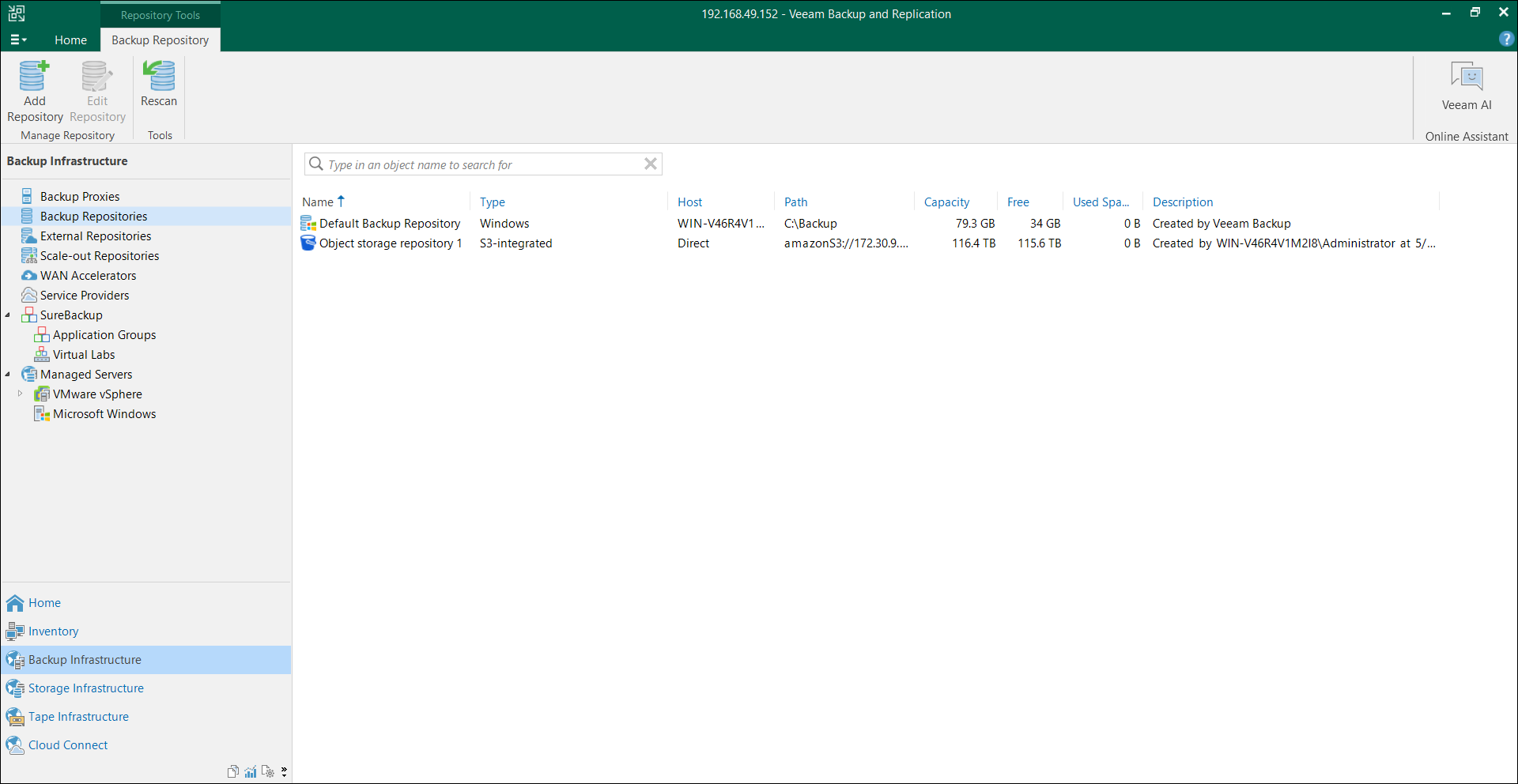Screen dimensions: 1518x784
Task: Expand the VMware vSphere node
Action: [x=20, y=394]
